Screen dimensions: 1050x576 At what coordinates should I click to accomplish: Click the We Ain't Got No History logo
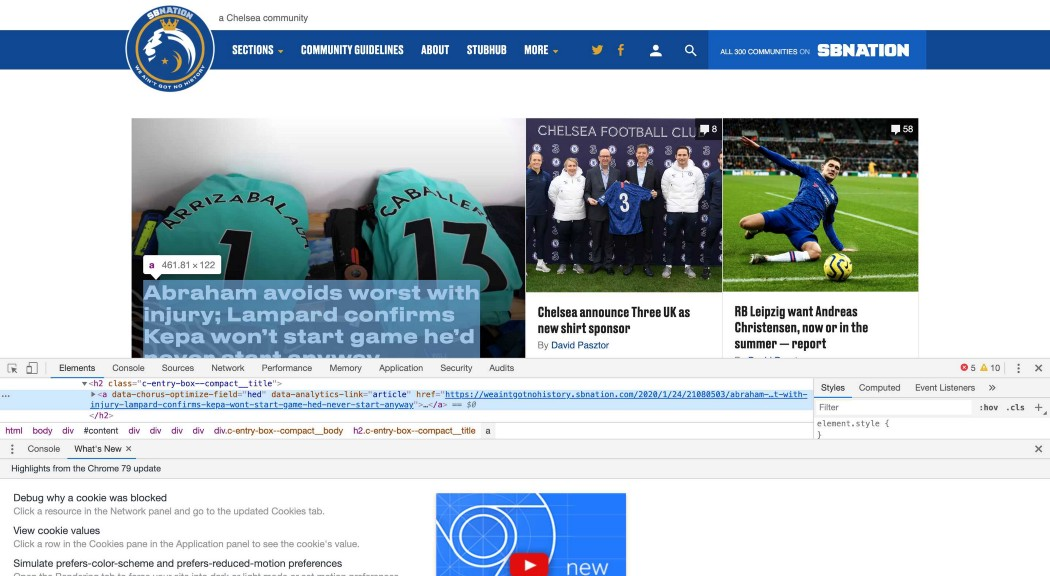click(x=170, y=47)
